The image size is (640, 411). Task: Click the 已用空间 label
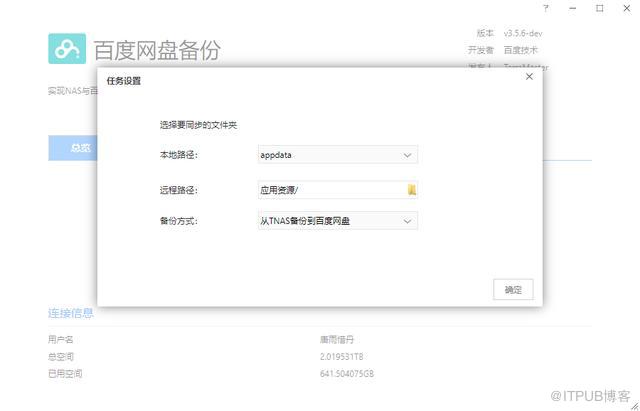[65, 373]
